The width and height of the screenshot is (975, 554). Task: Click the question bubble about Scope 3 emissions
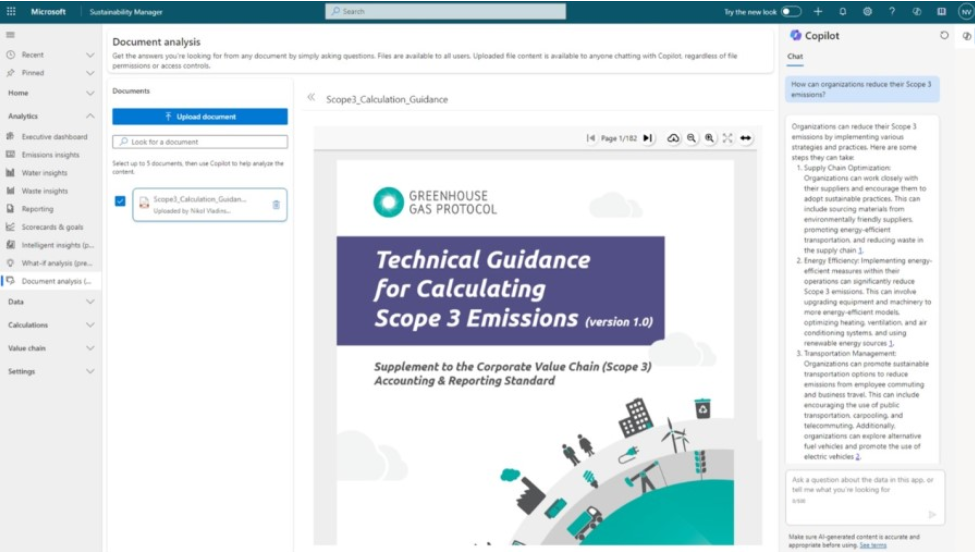(862, 89)
